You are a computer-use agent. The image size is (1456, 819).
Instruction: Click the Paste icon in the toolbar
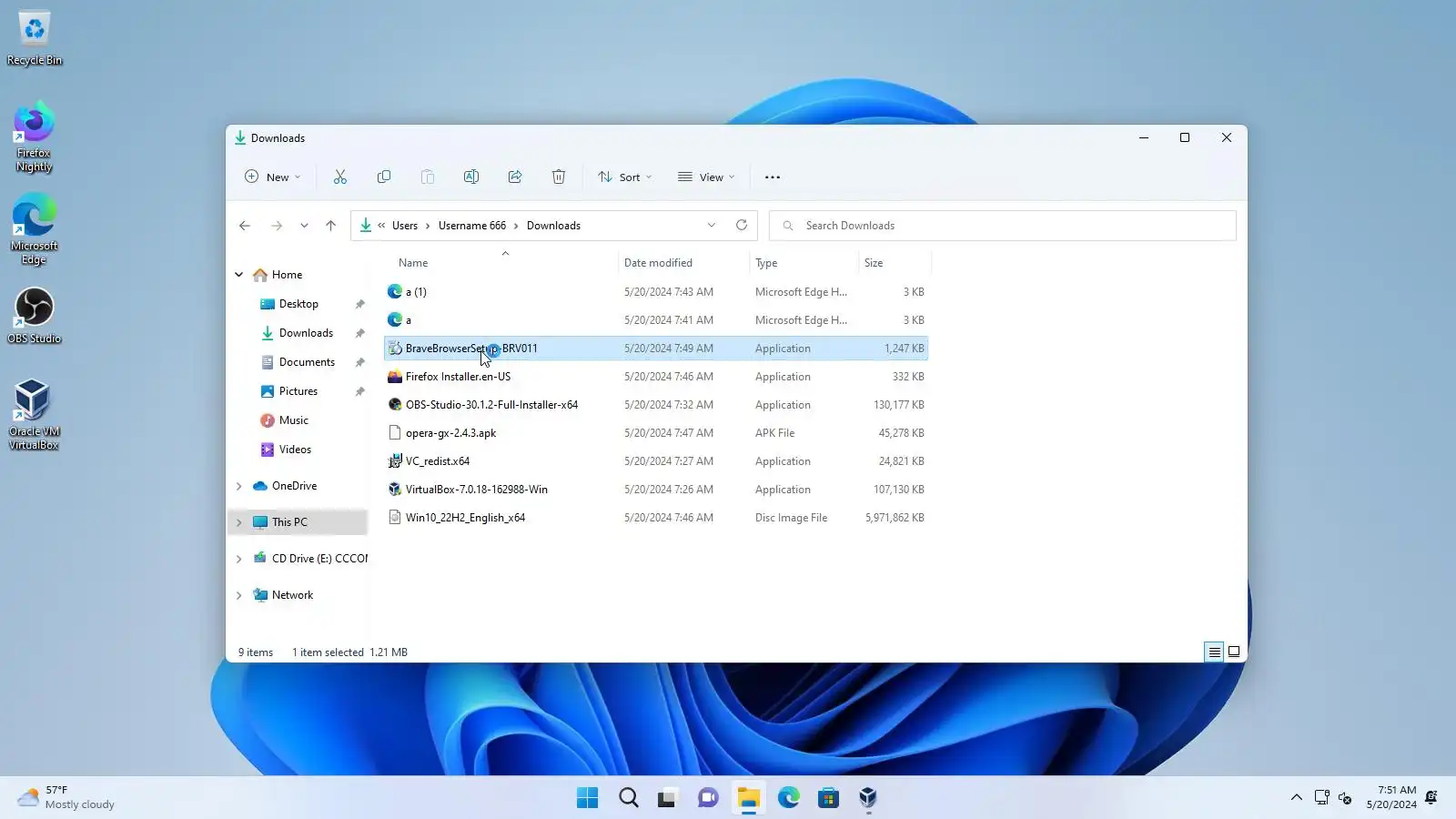pyautogui.click(x=428, y=177)
